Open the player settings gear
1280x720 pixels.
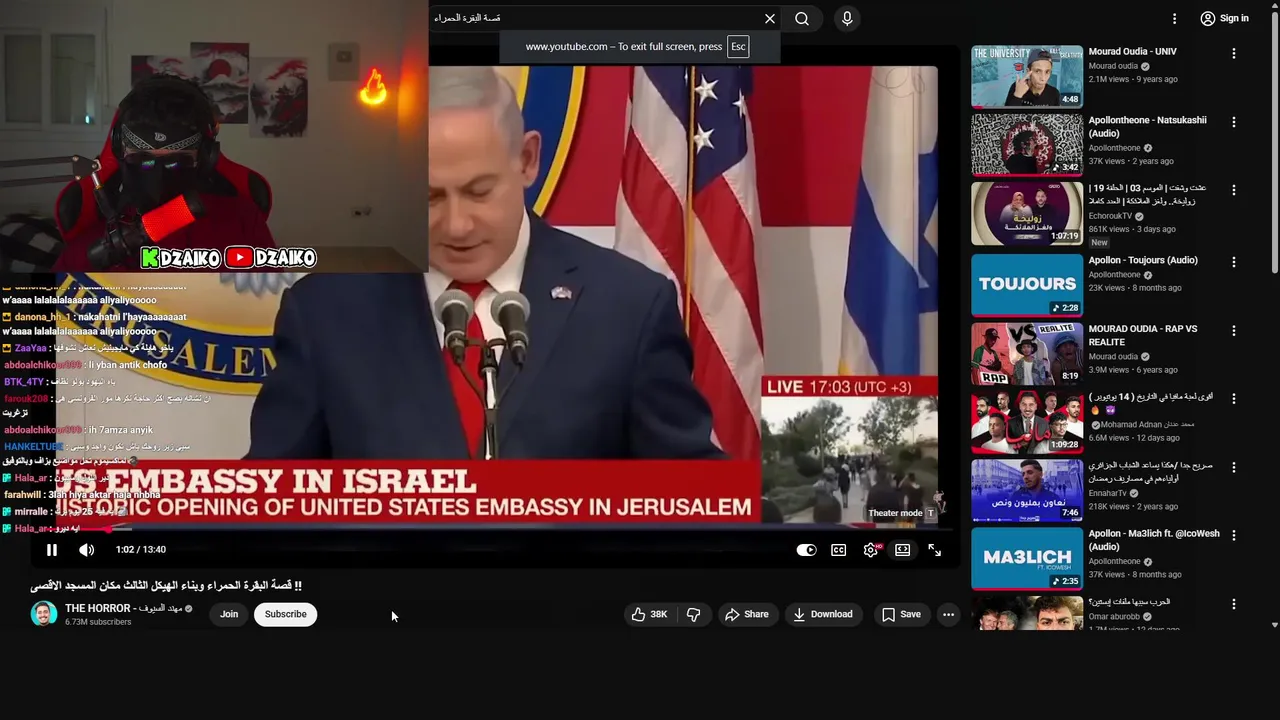click(871, 550)
